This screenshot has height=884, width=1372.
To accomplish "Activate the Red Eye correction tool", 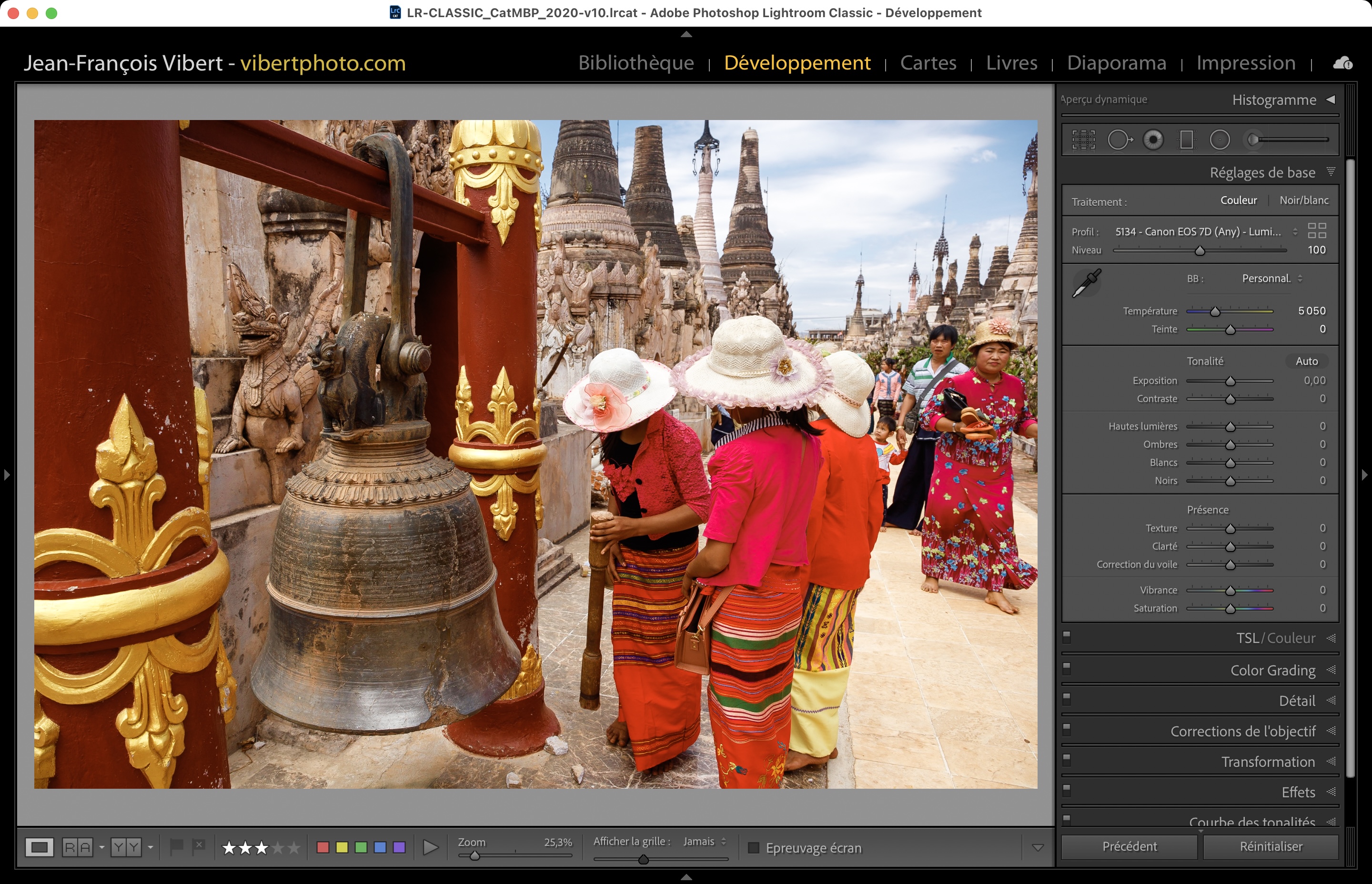I will click(x=1153, y=140).
